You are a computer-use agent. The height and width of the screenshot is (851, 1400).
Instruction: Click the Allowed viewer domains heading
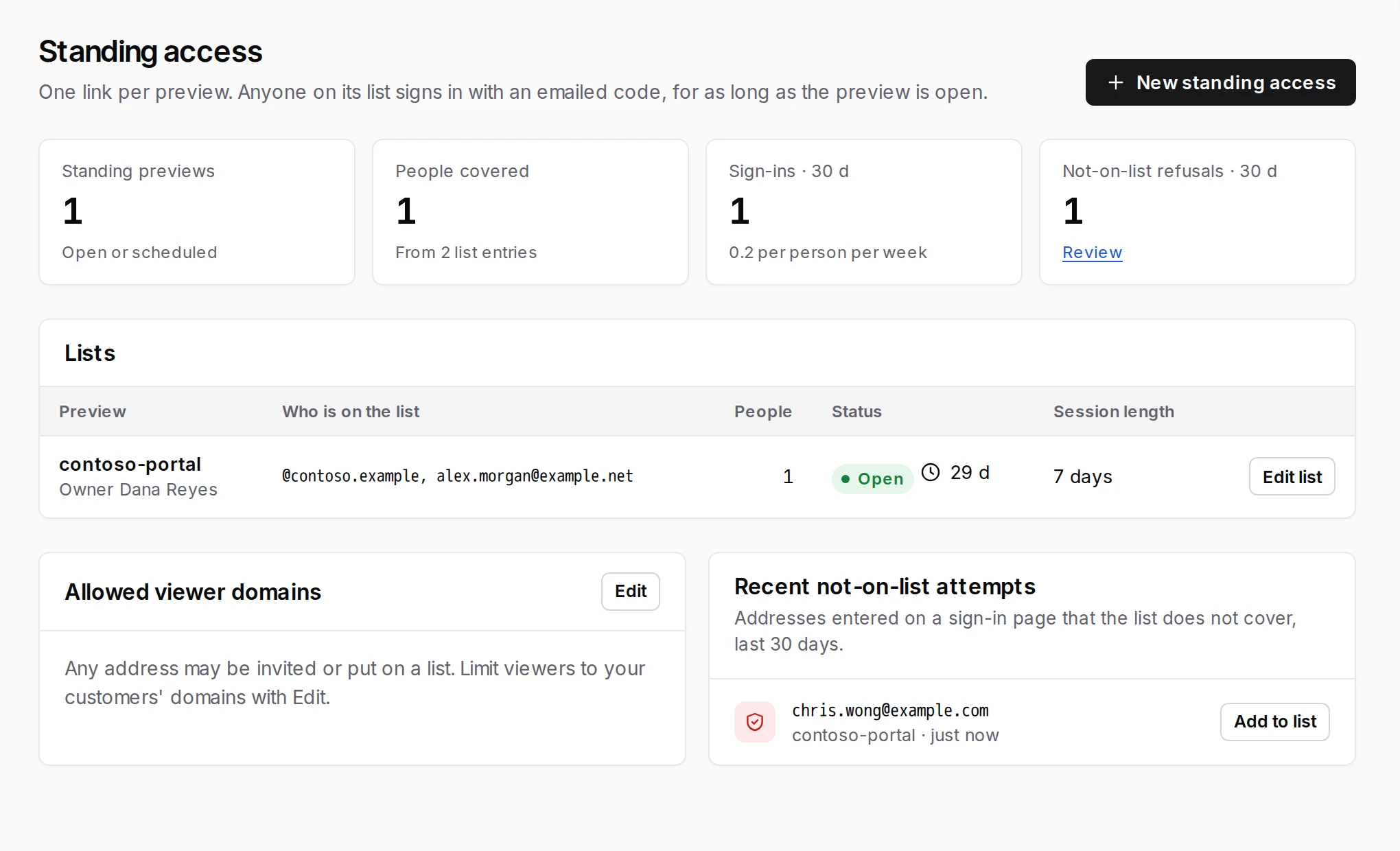[x=193, y=592]
